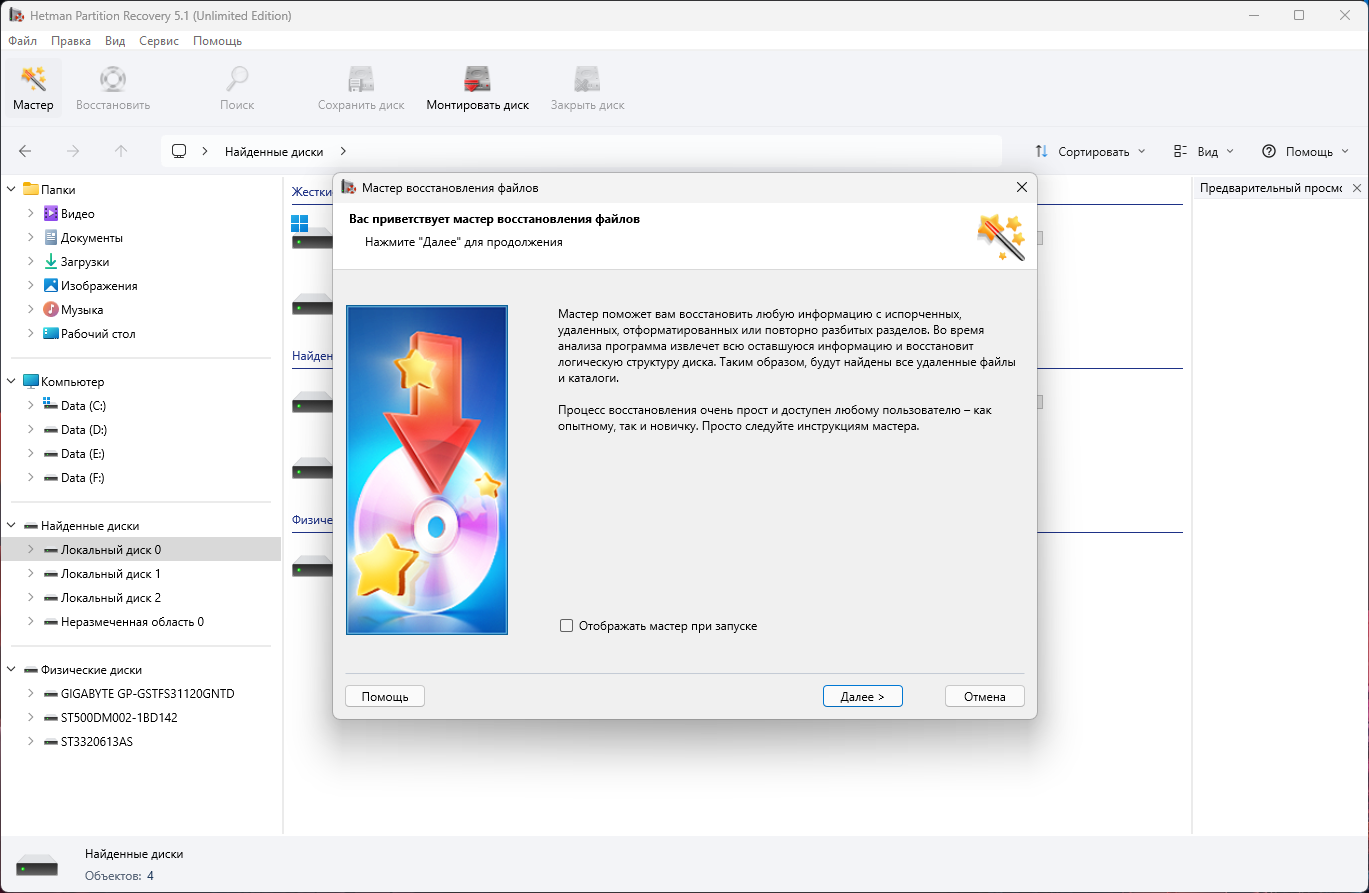
Task: Click the Монтировать диск toolbar icon
Action: [477, 79]
